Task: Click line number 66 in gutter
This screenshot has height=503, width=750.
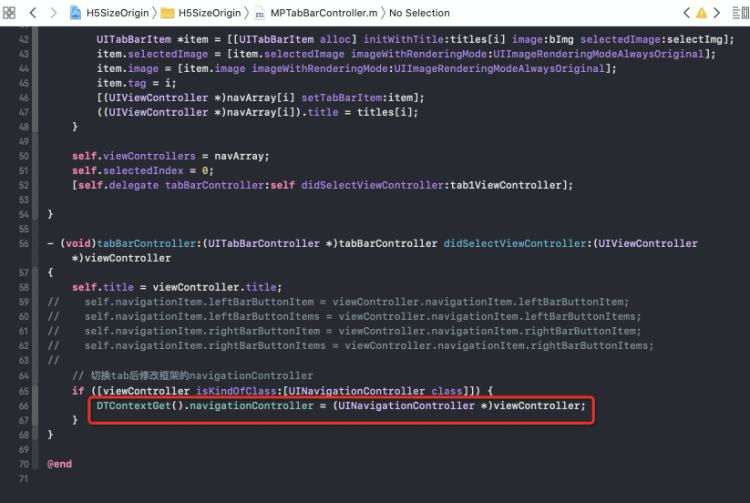Action: (x=24, y=405)
